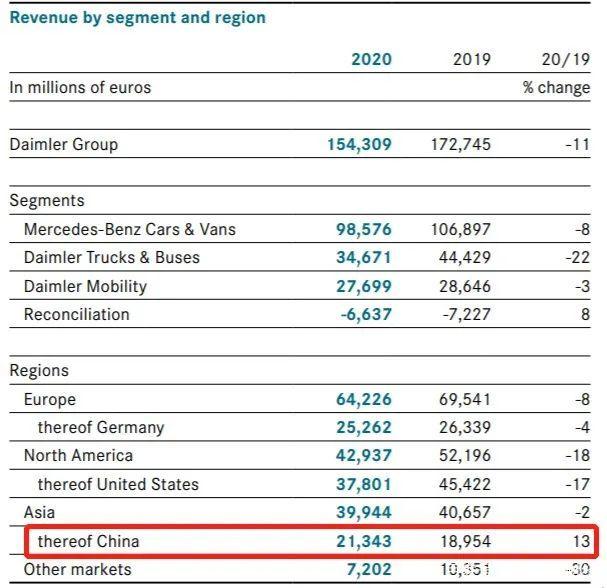Select the 2019 column header
This screenshot has width=607, height=588.
point(472,58)
